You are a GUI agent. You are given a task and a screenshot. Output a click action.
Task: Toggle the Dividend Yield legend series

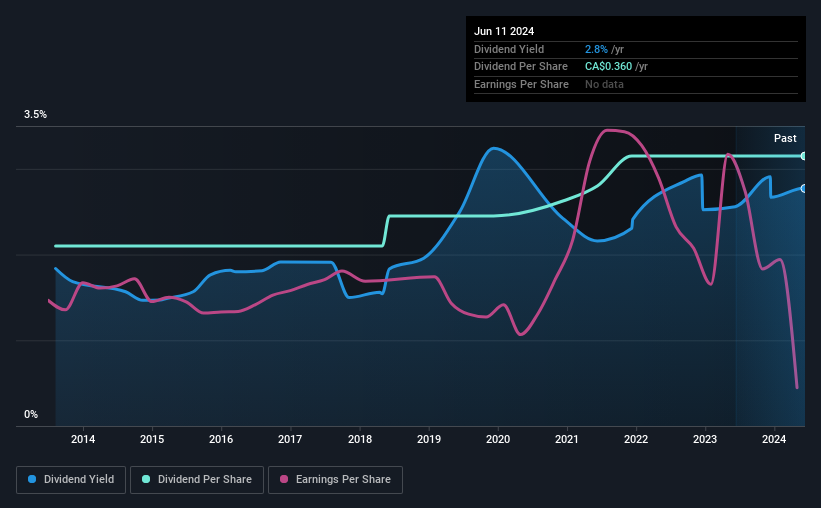[x=71, y=480]
